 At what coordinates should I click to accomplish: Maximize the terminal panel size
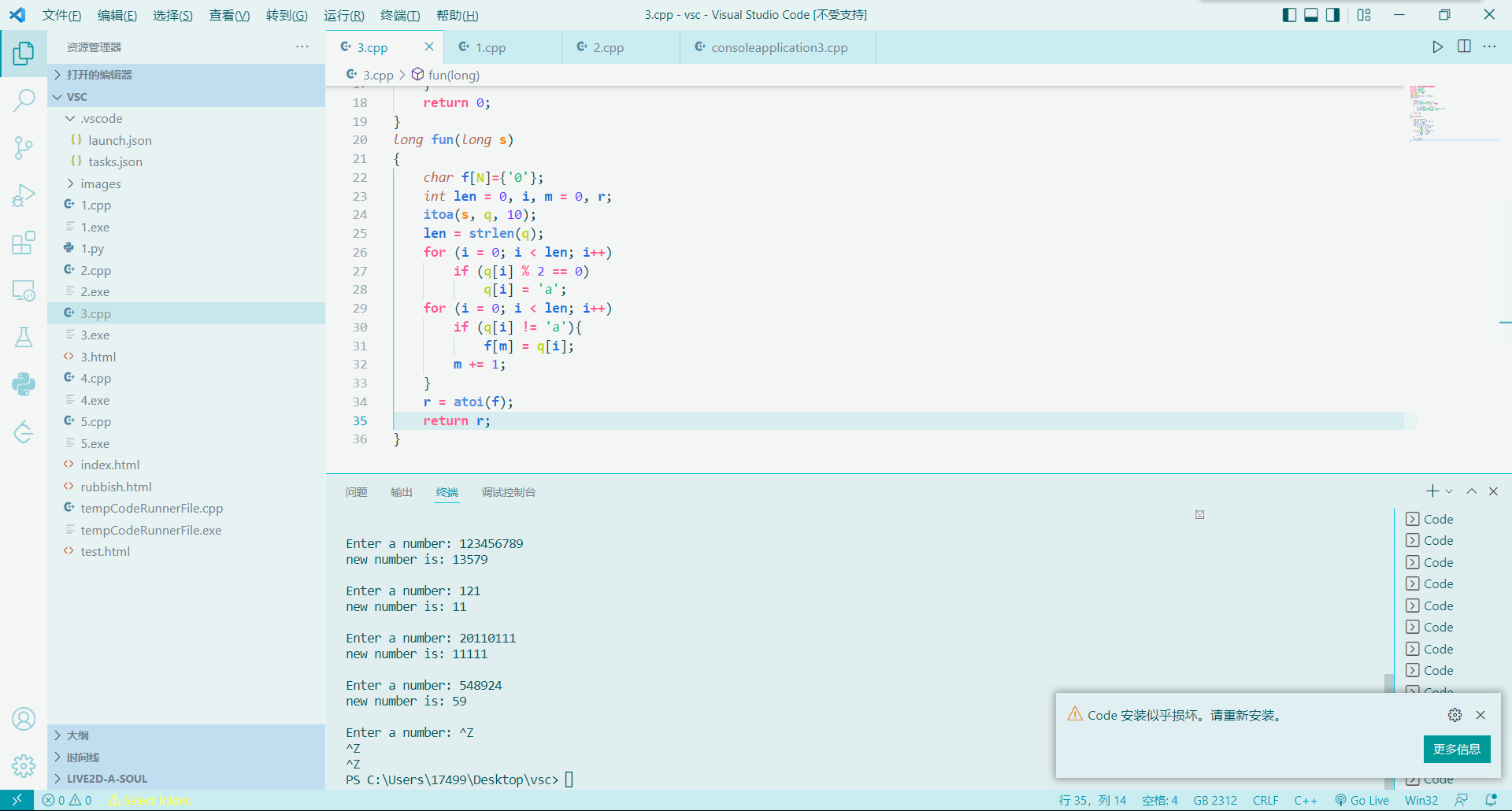[x=1471, y=491]
